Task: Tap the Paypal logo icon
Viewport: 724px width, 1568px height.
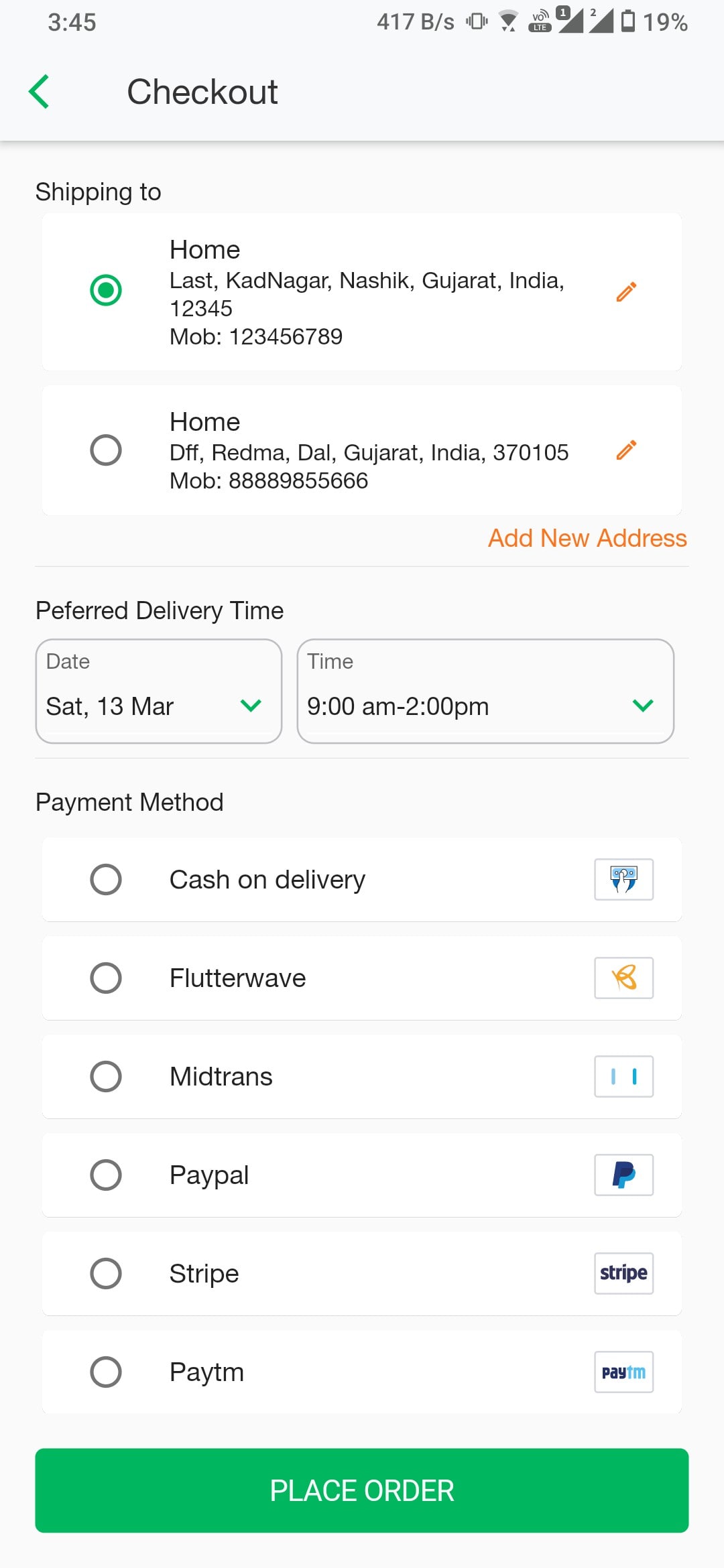Action: coord(623,1175)
